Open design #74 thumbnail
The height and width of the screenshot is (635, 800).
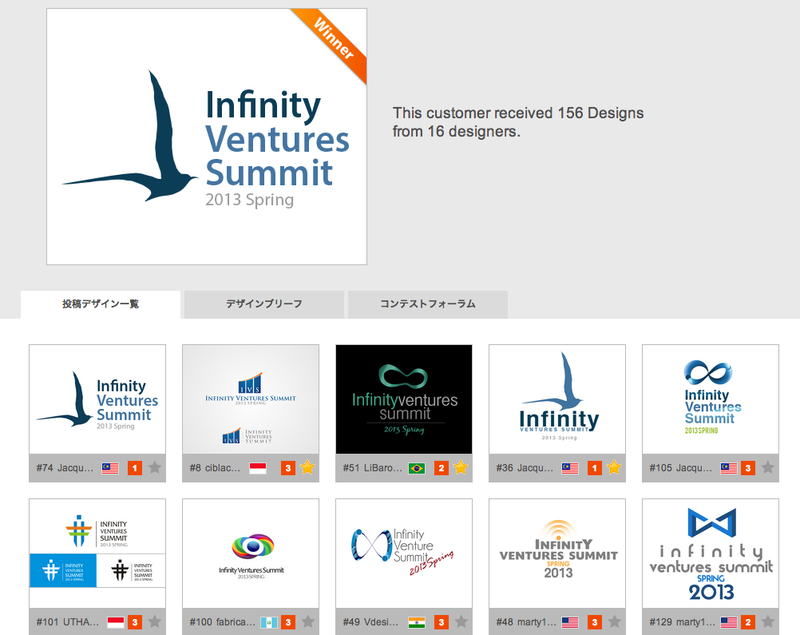[97, 399]
